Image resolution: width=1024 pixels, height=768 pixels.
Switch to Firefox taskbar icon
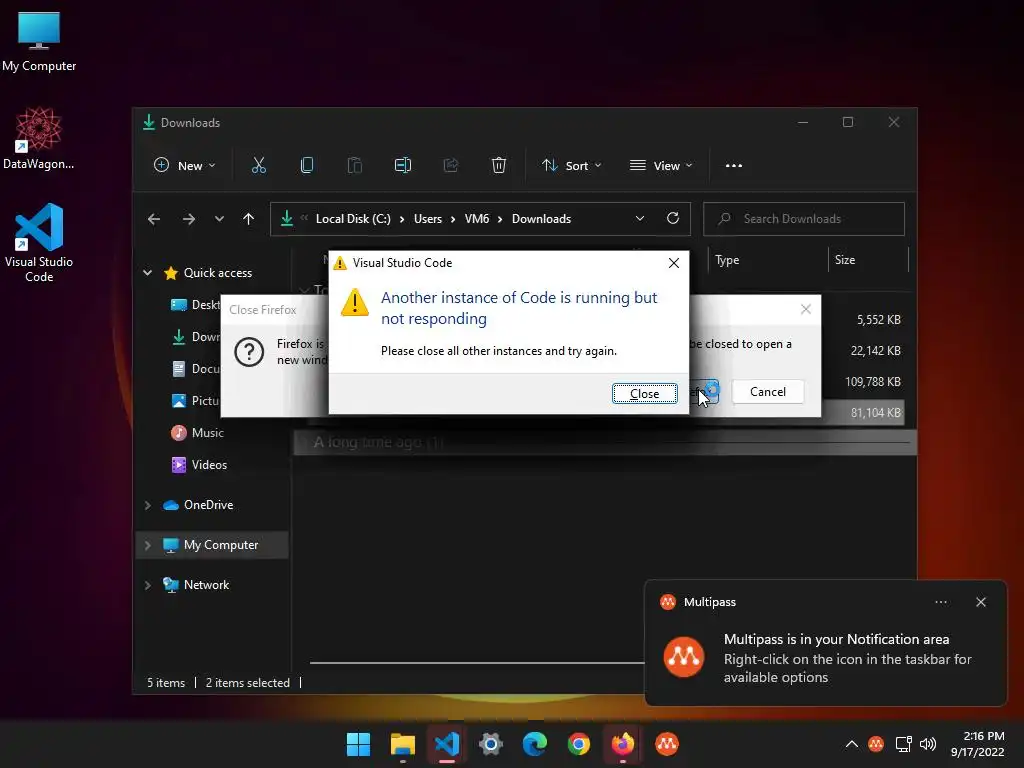point(622,744)
